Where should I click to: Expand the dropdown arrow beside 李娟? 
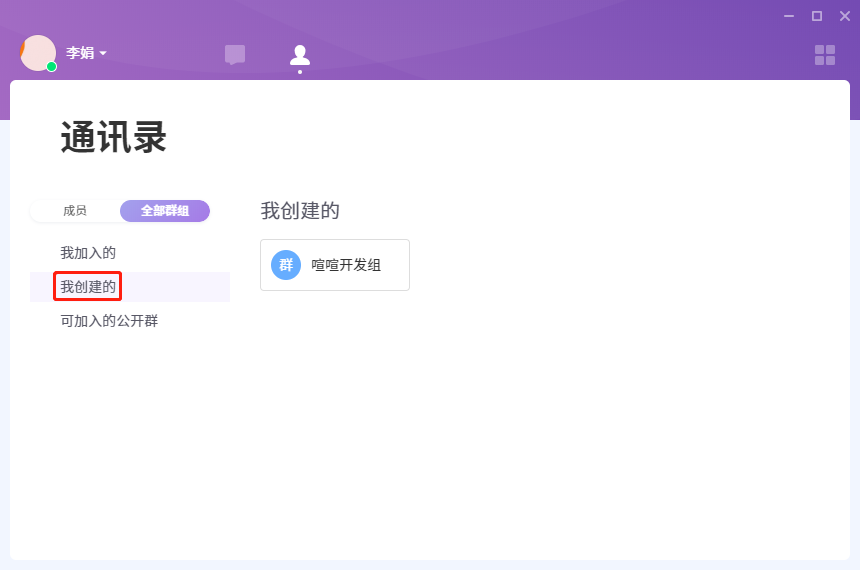click(x=103, y=53)
